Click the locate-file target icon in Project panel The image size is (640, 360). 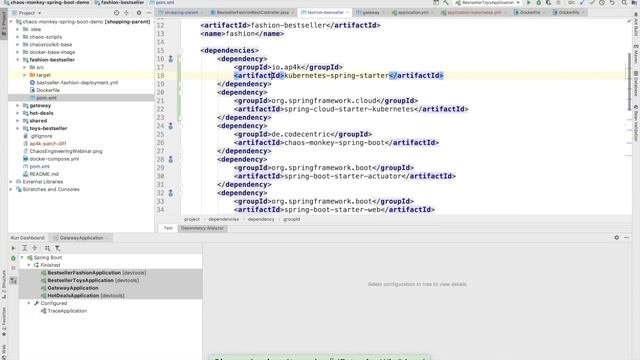pyautogui.click(x=116, y=13)
